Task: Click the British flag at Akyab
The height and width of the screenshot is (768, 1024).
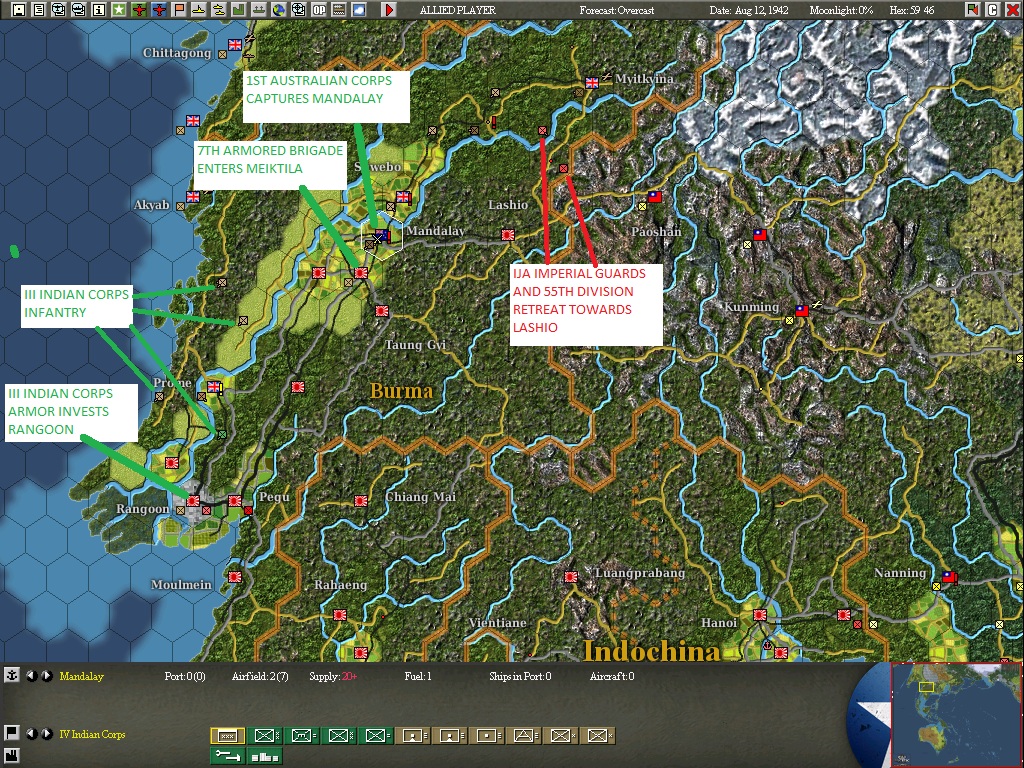Action: click(193, 197)
